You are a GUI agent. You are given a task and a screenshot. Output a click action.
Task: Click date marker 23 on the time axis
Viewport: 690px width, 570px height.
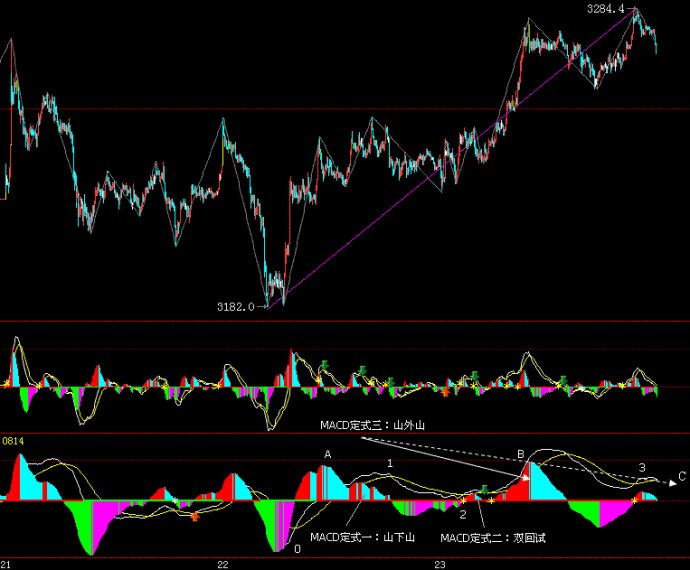(440, 565)
